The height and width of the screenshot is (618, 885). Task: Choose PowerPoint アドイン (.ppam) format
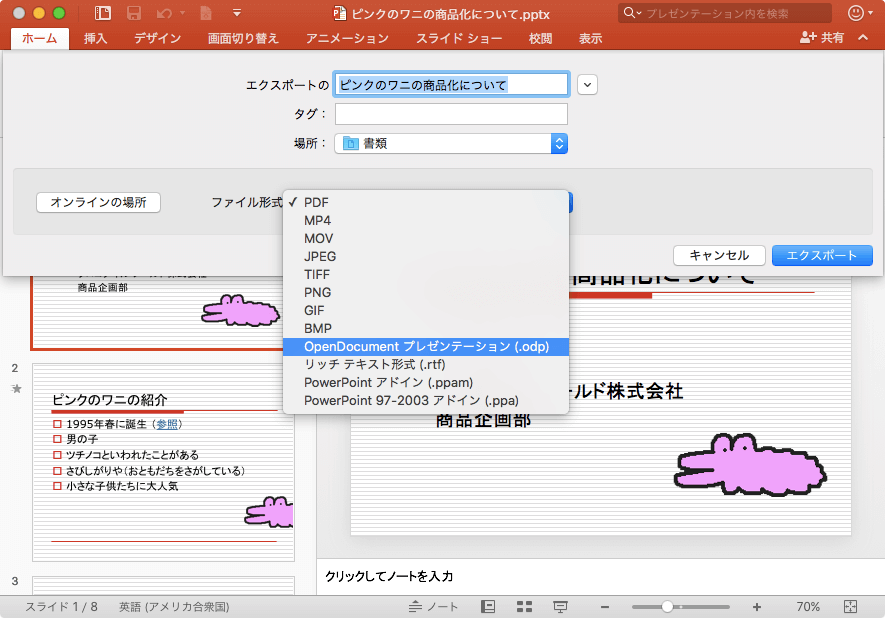426,383
